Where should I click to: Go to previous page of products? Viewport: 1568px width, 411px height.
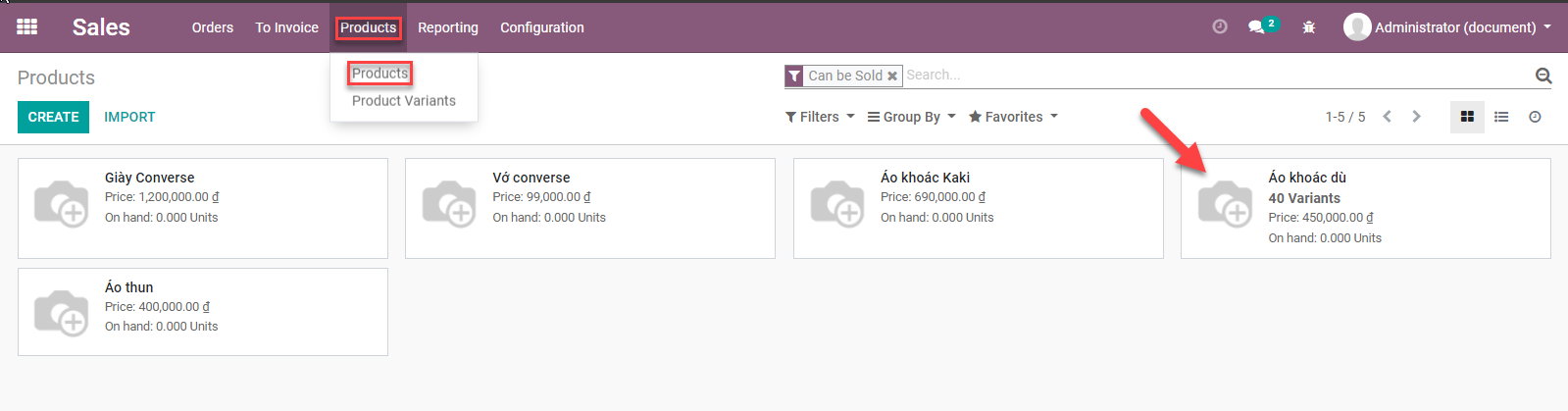[x=1387, y=117]
